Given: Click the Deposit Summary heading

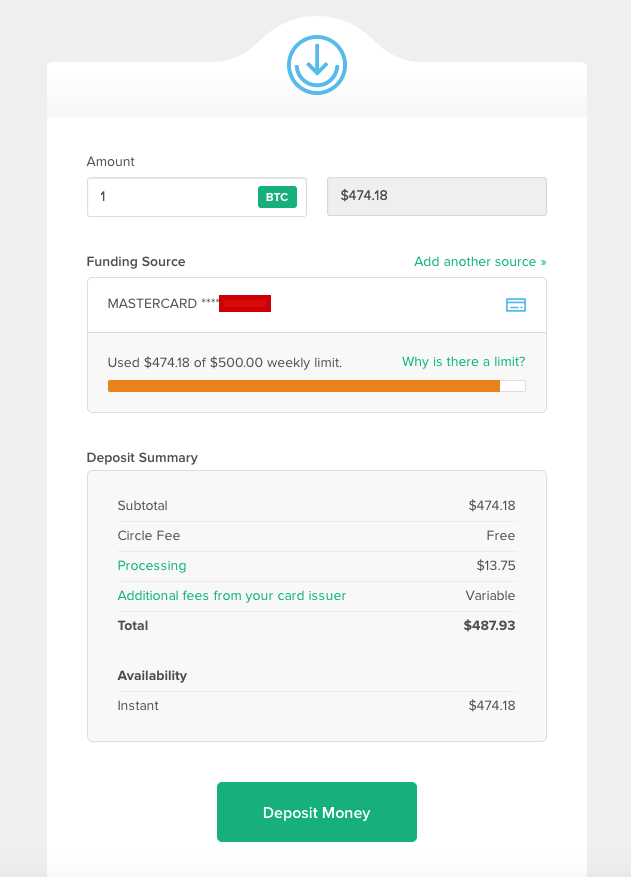Looking at the screenshot, I should (x=142, y=458).
